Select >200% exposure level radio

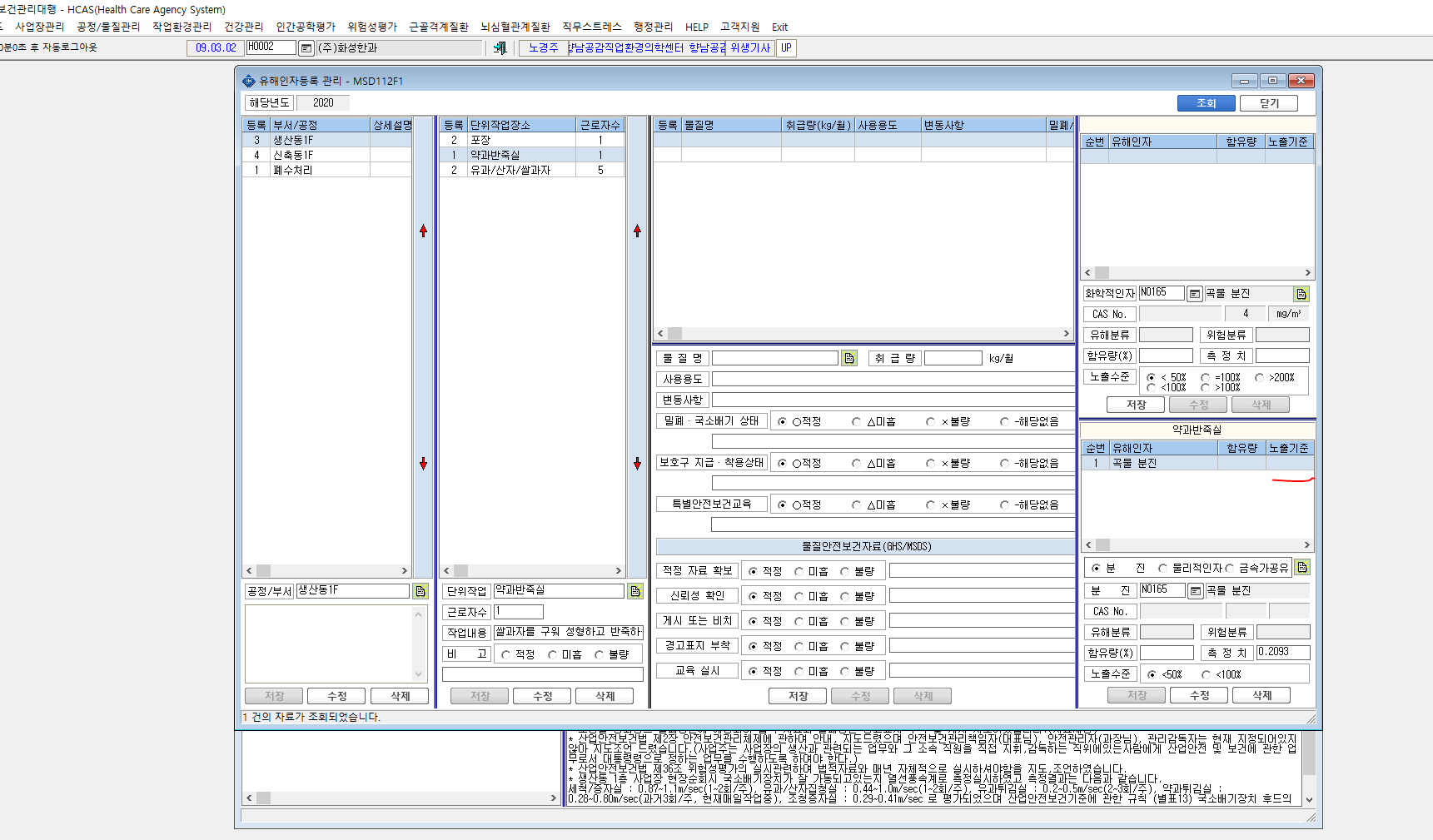point(1275,377)
